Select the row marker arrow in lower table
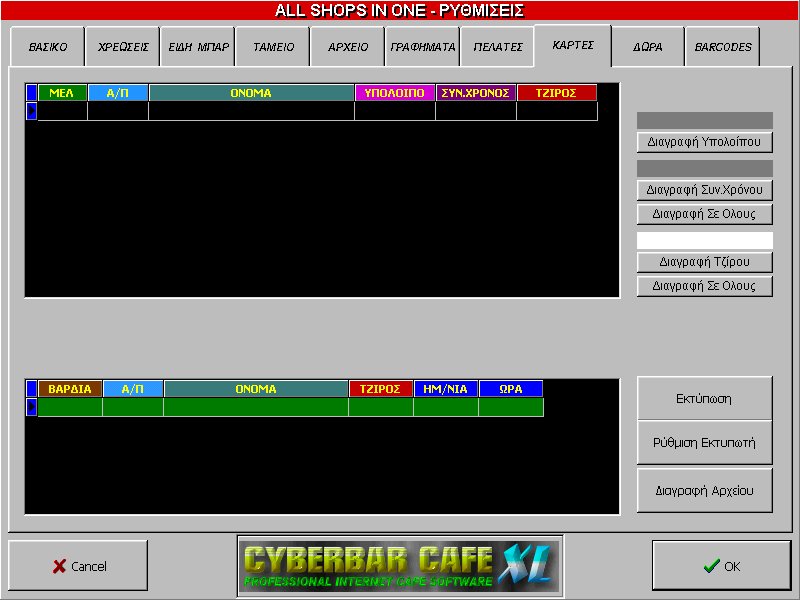 point(31,407)
